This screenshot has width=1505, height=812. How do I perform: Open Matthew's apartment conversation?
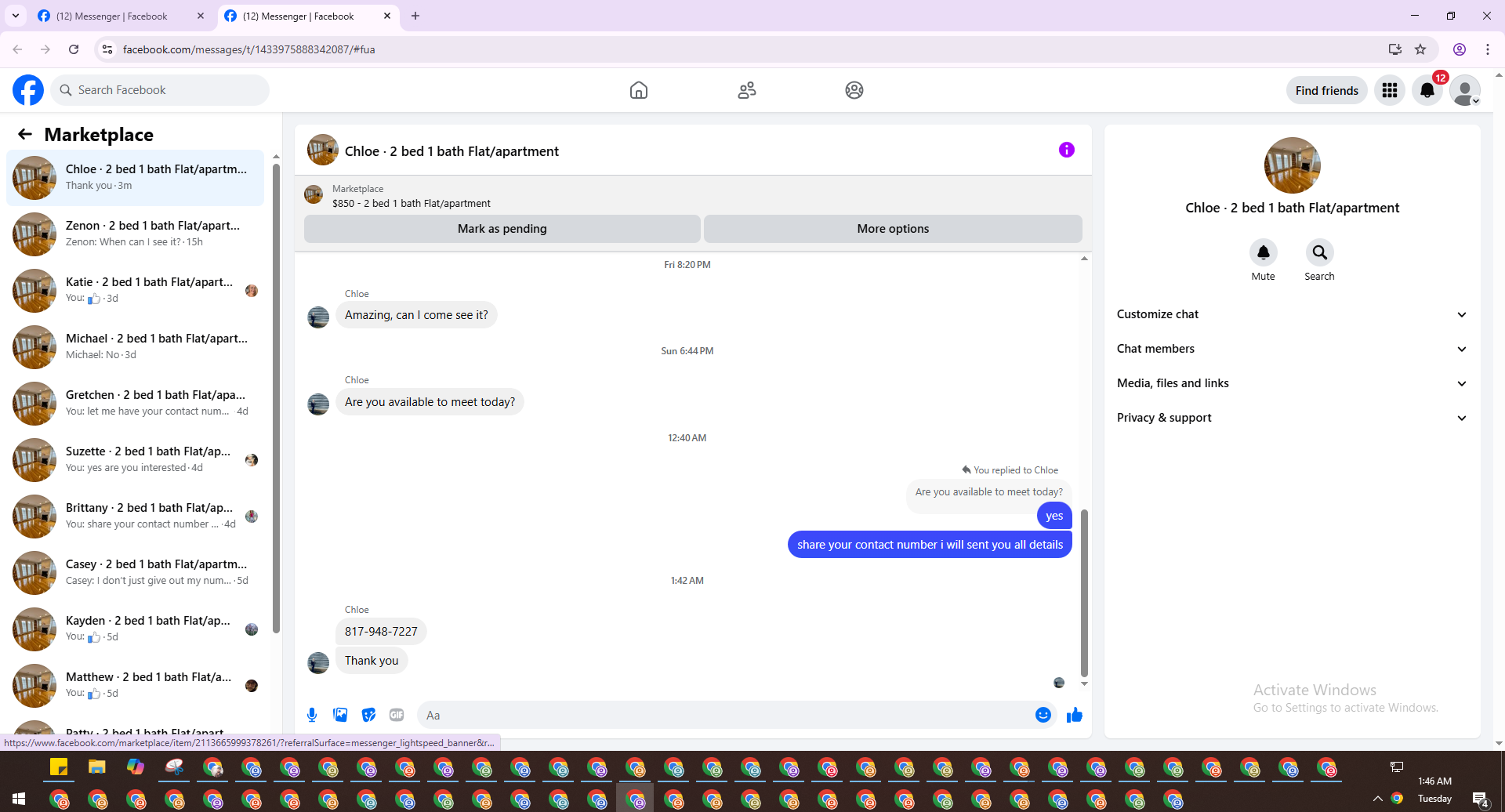tap(135, 686)
